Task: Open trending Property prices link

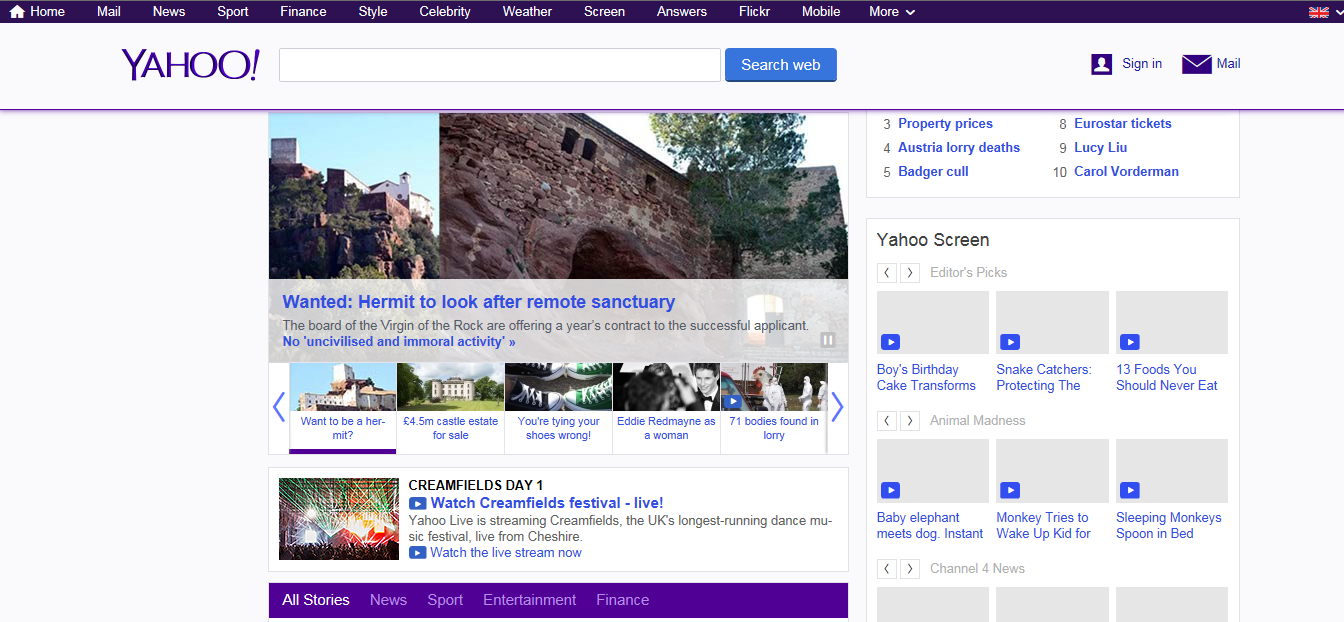Action: [945, 124]
